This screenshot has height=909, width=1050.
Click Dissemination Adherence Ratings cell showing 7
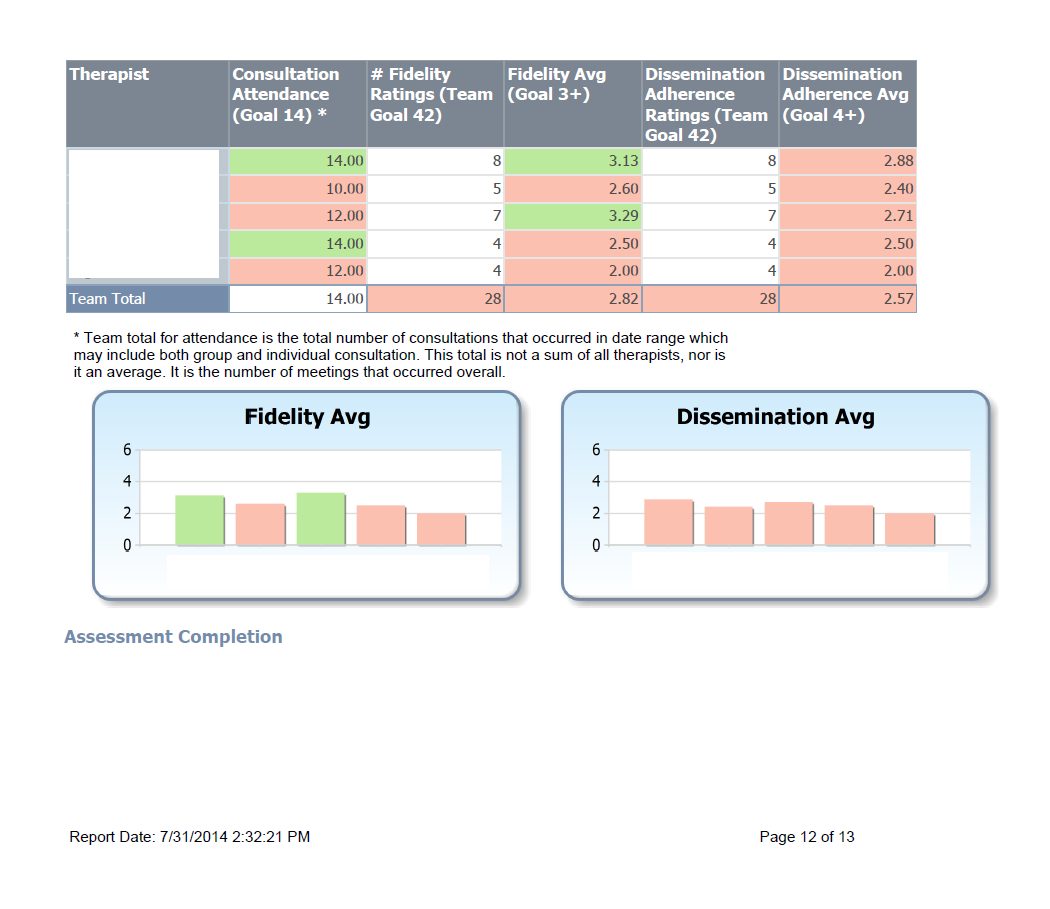tap(710, 216)
